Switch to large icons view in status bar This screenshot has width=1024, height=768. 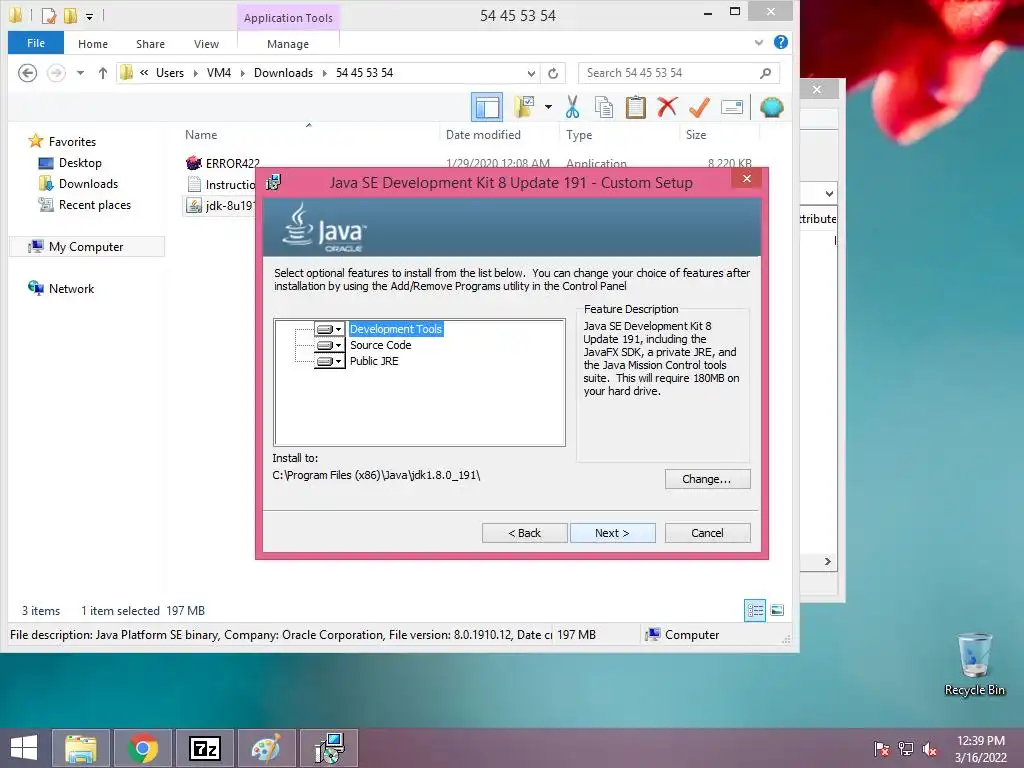pos(777,610)
